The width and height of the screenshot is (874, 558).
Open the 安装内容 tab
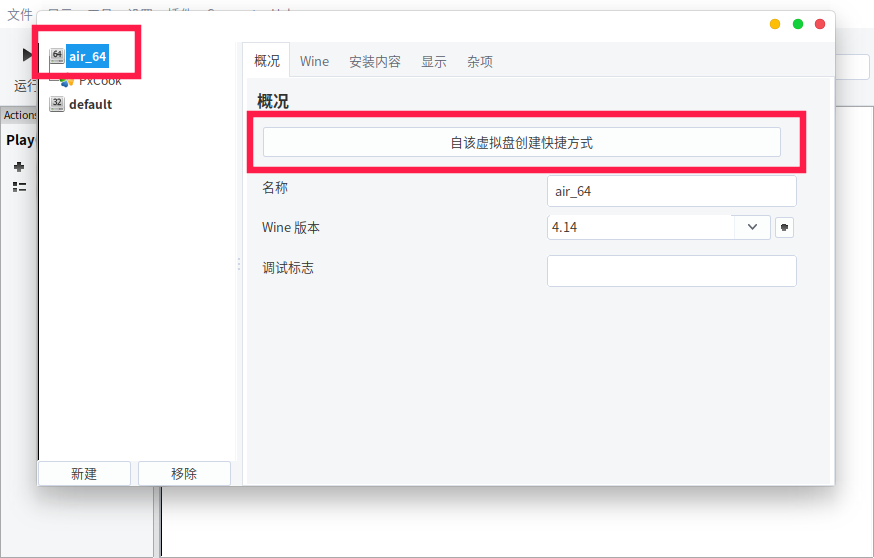(374, 61)
